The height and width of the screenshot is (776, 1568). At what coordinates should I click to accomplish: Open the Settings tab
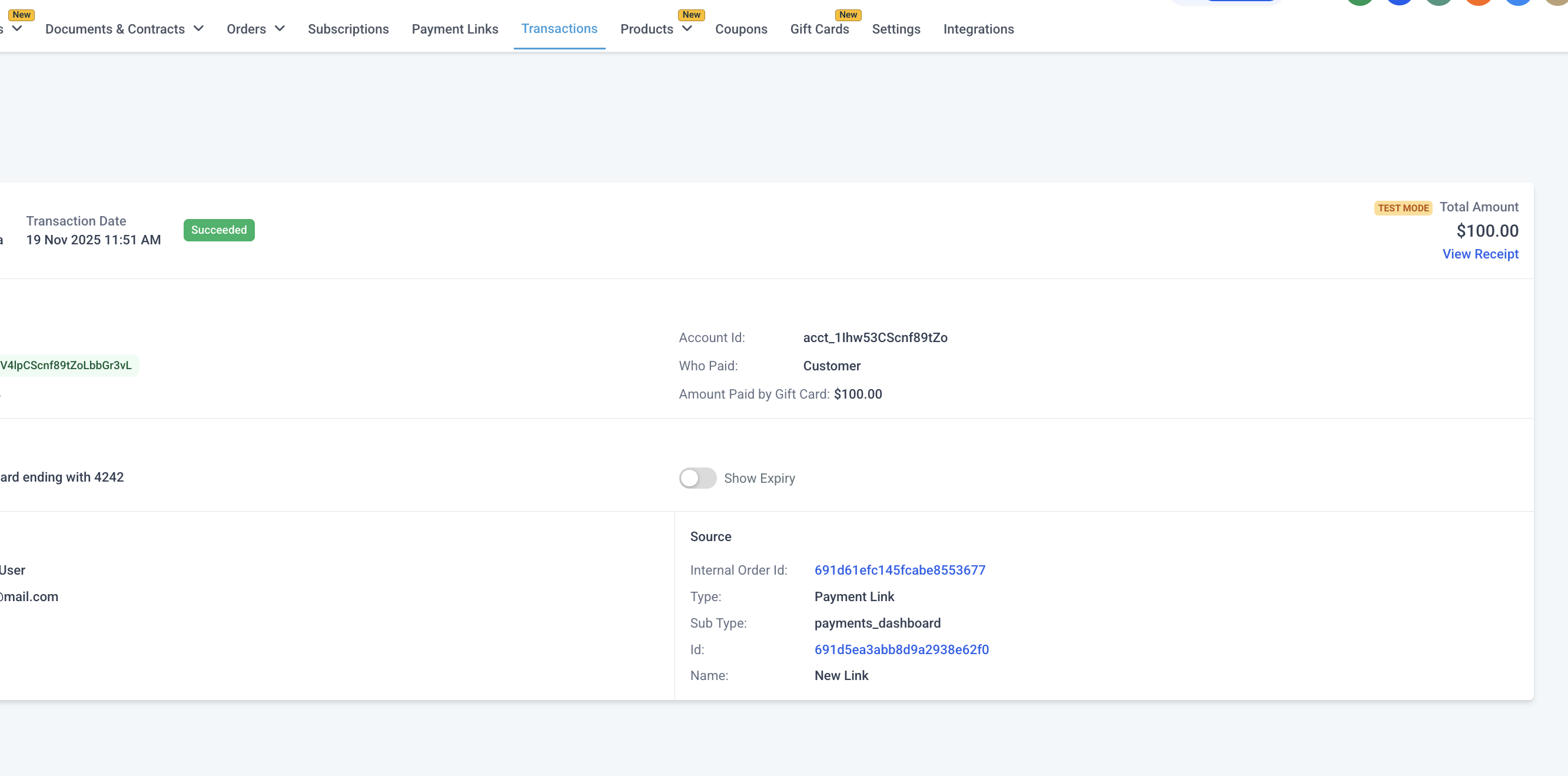point(896,29)
